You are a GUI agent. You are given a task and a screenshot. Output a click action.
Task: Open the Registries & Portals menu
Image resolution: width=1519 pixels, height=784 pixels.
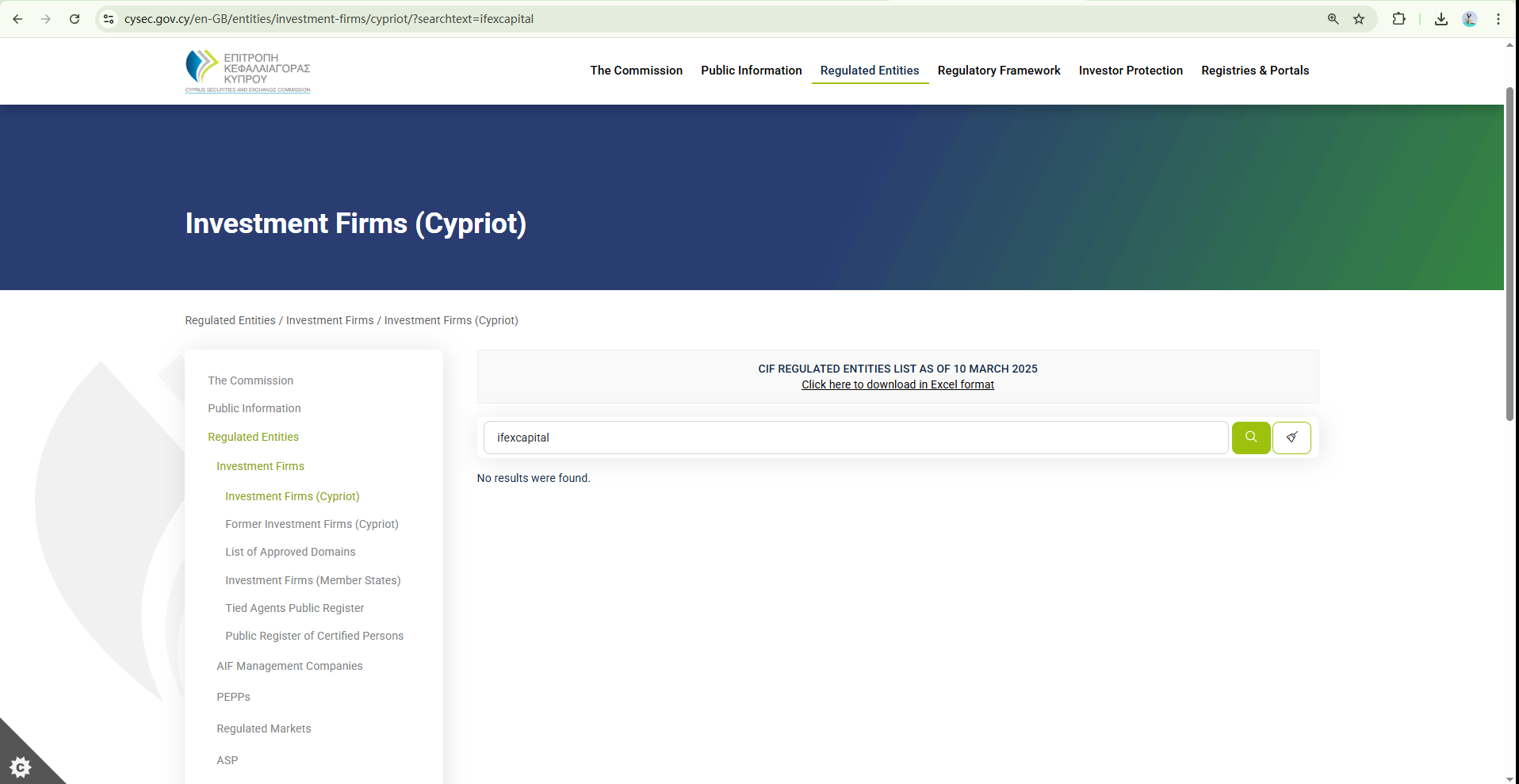[1254, 71]
